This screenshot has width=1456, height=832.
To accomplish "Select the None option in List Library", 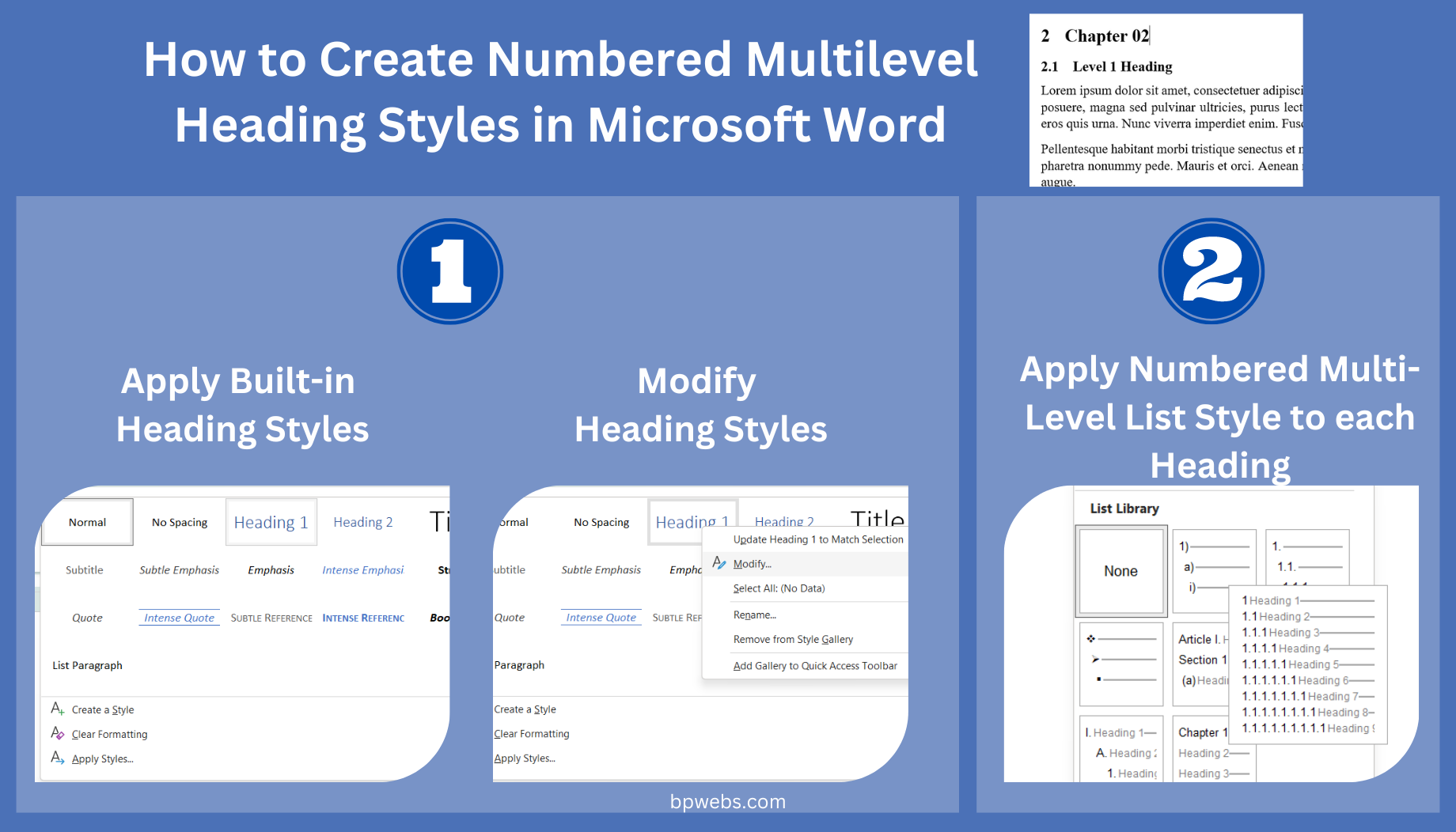I will point(1121,571).
